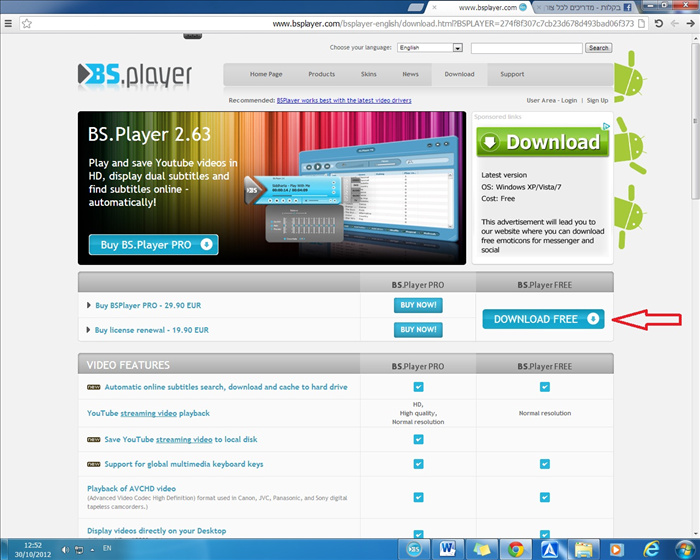Click the User Area - Login link
The width and height of the screenshot is (700, 560).
(552, 100)
